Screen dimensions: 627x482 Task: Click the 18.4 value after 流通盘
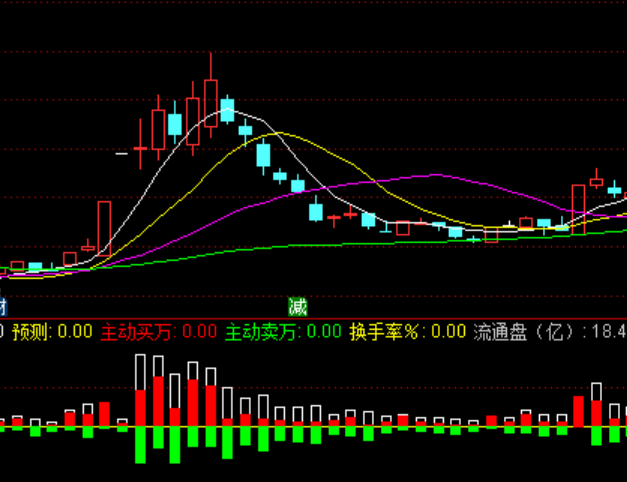(608, 331)
